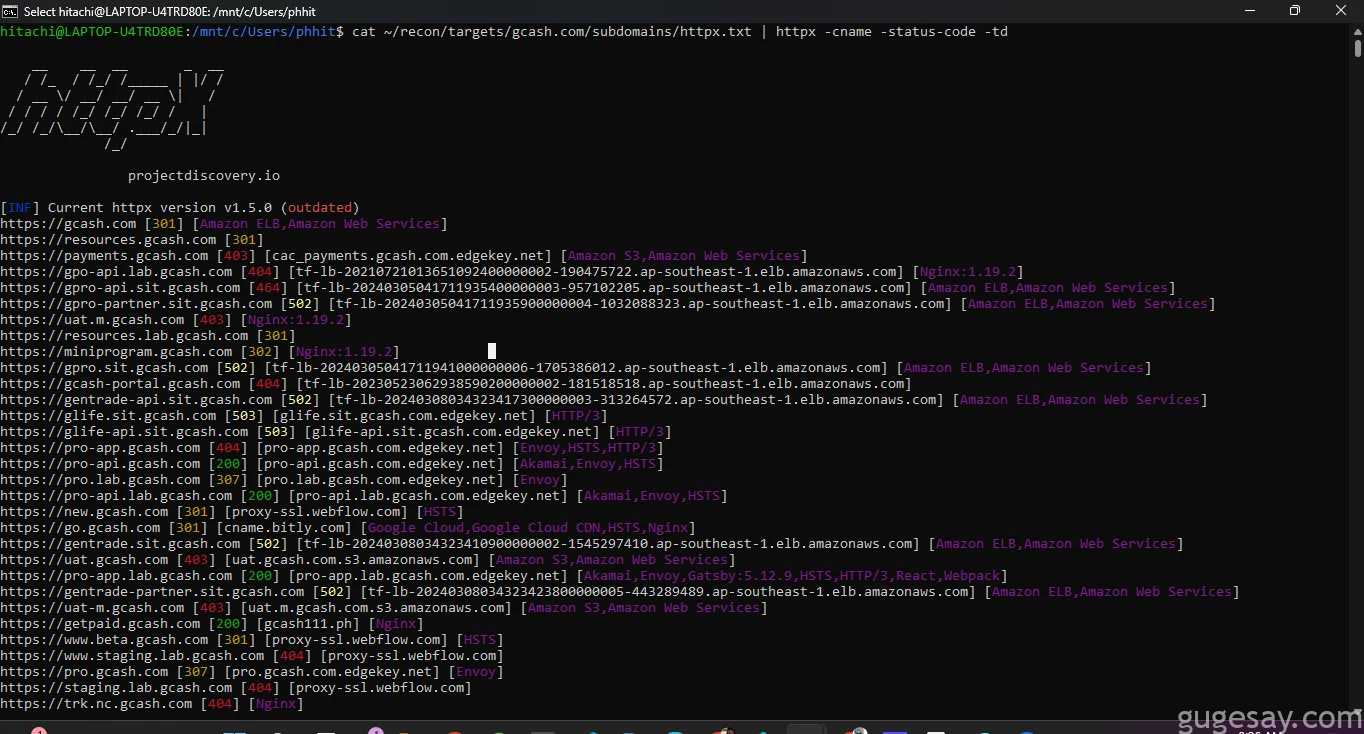Viewport: 1364px width, 734px height.
Task: Click 'Google Cloud,Google Cloud CDN,HSTS,Nginx' tech tag
Action: tap(528, 527)
